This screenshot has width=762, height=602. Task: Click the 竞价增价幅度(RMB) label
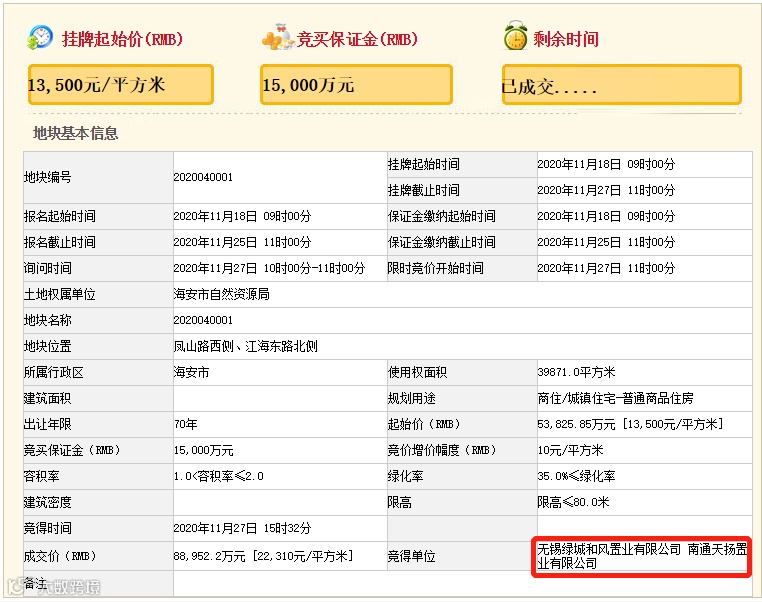[x=442, y=450]
